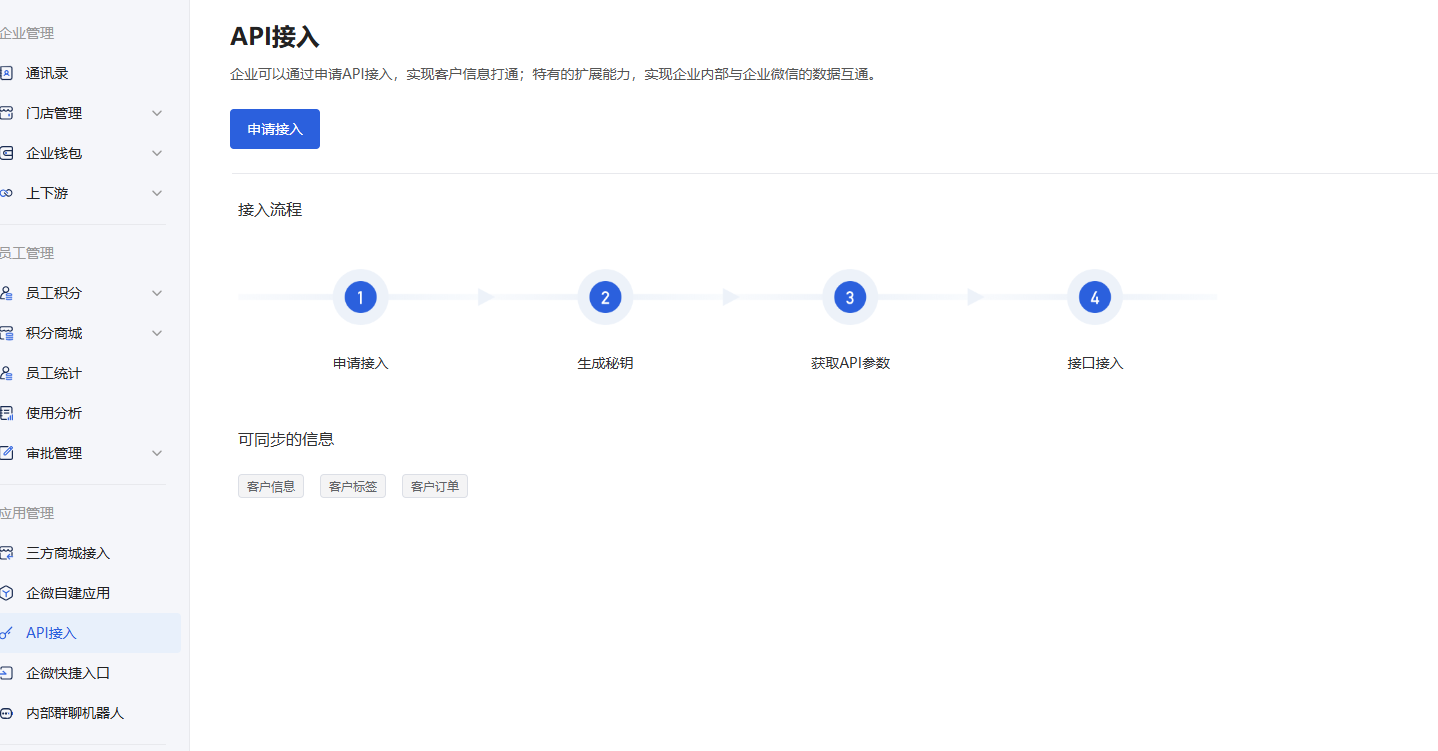
Task: Click the 获取API参数 step label
Action: pos(850,363)
